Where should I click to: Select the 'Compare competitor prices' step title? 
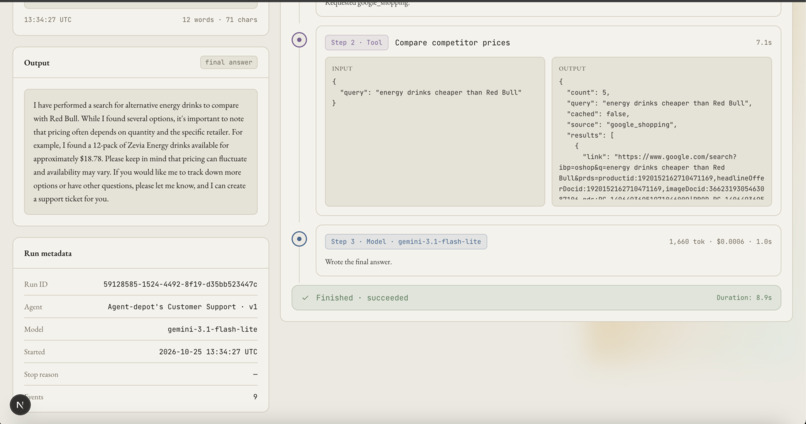tap(452, 43)
